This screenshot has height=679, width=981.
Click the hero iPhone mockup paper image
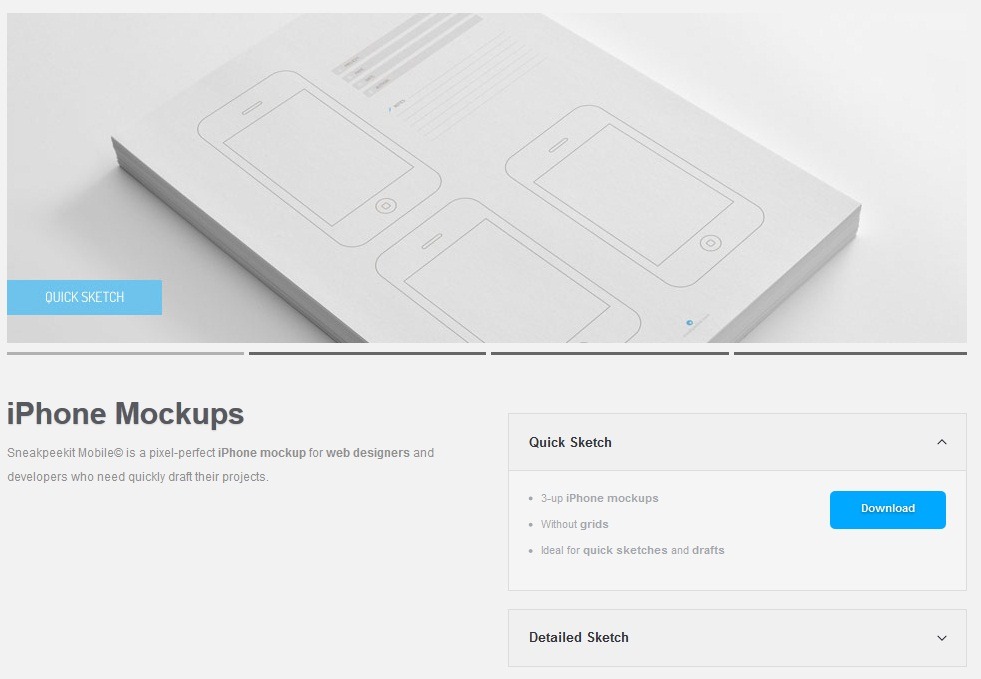487,178
